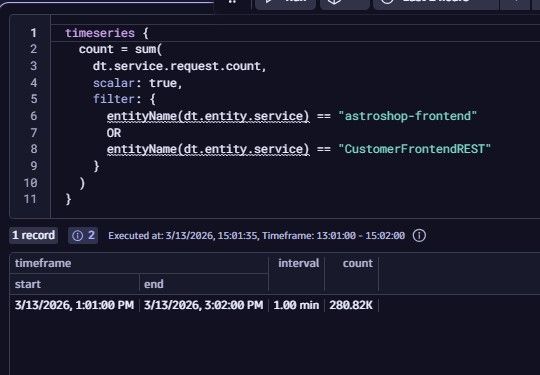
Task: Click line number 9 in the gutter
Action: point(33,166)
